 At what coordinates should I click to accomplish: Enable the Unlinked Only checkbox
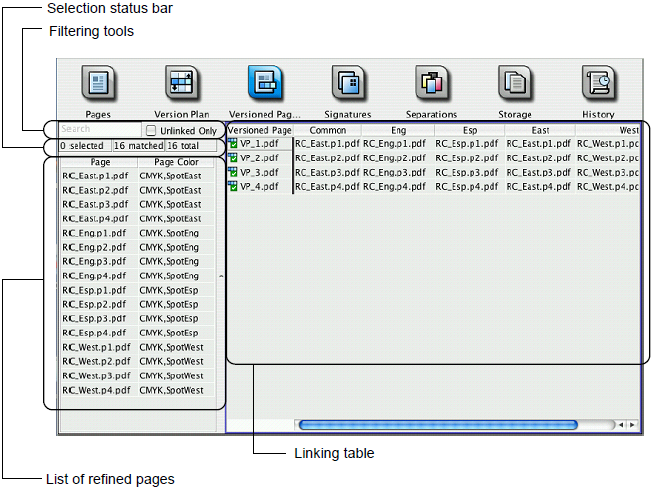click(x=151, y=130)
